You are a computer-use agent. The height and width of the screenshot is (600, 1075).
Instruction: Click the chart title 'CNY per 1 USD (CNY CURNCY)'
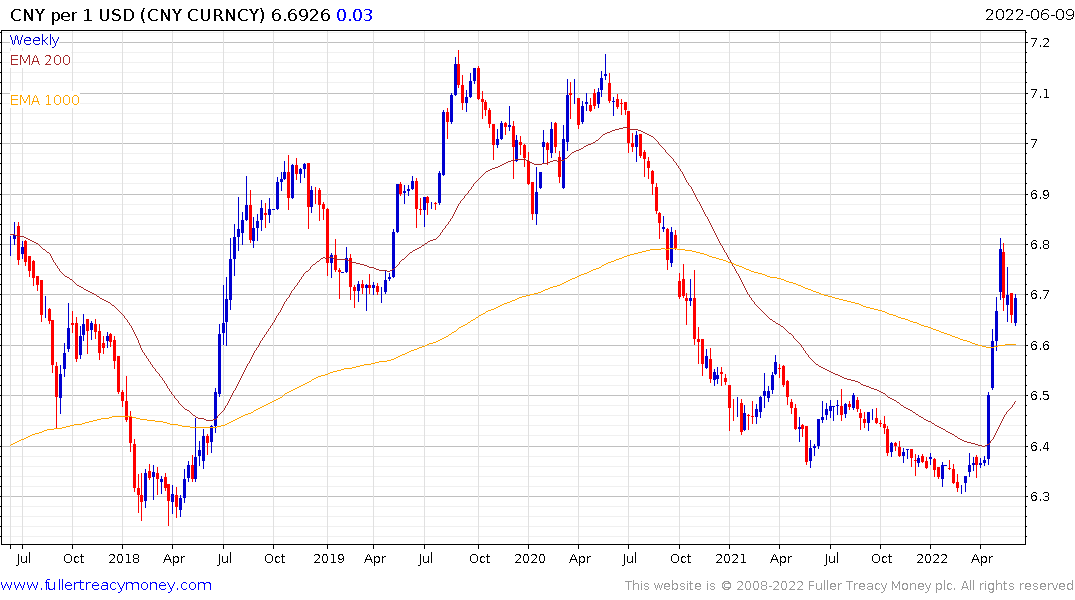pyautogui.click(x=137, y=15)
